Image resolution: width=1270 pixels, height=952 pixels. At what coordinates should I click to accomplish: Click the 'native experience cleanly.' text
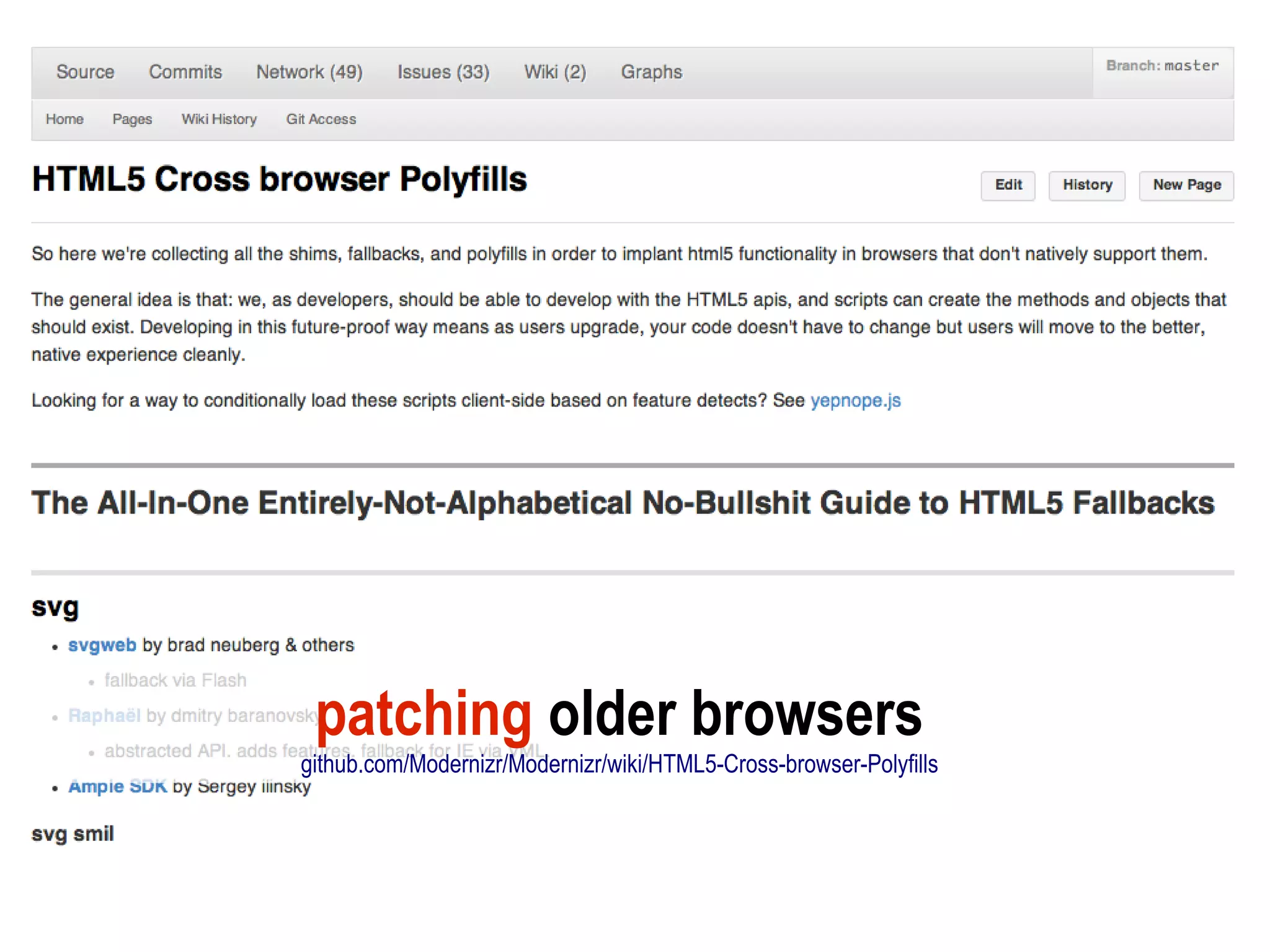pos(138,355)
